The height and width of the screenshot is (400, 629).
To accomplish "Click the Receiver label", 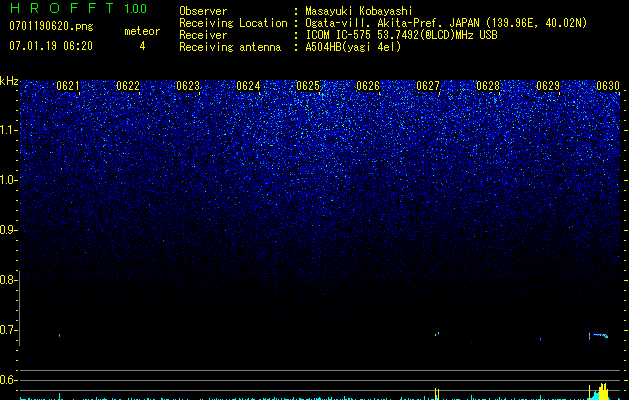I will tap(203, 35).
